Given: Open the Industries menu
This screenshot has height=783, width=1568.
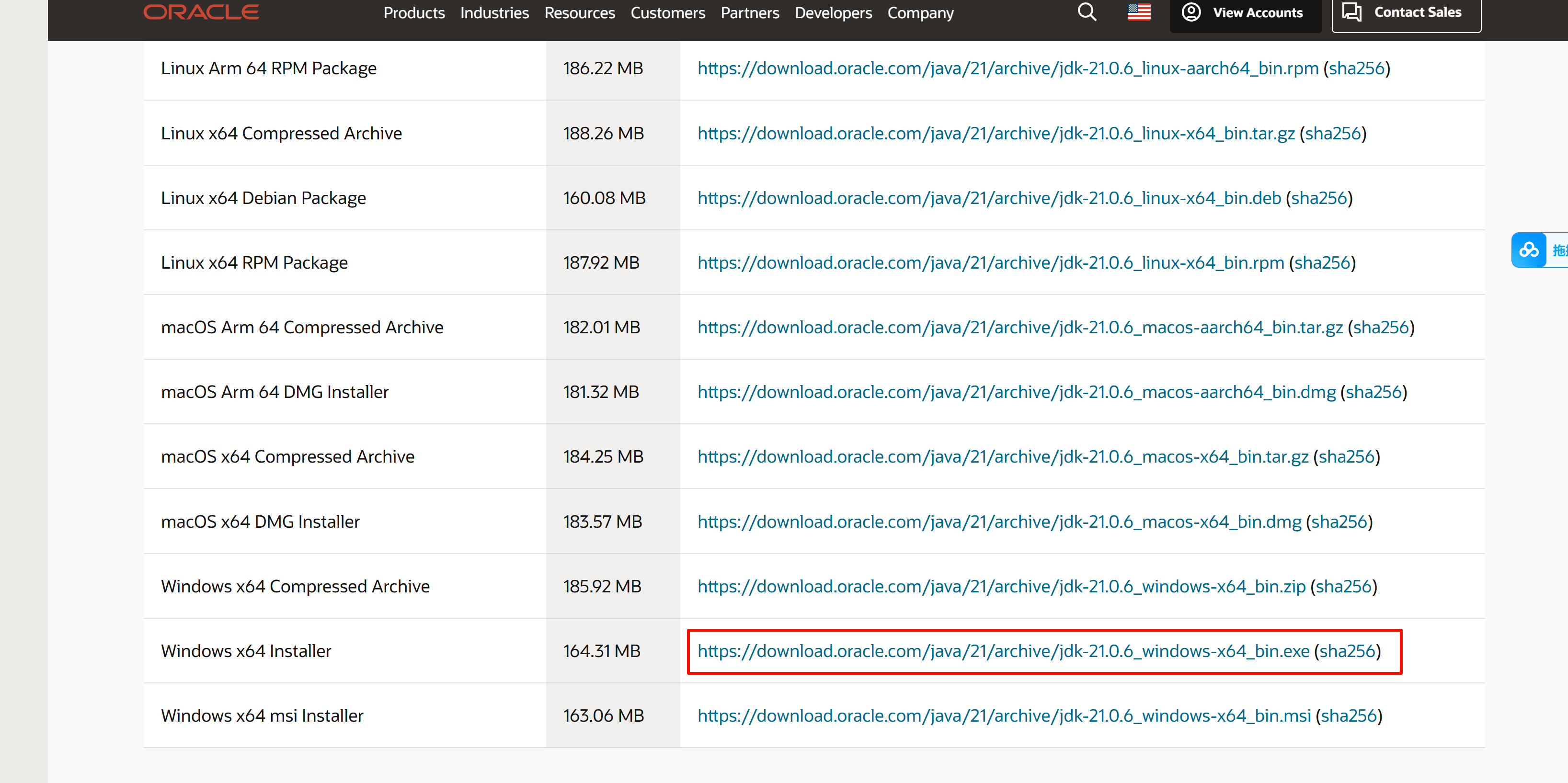Looking at the screenshot, I should (x=494, y=13).
